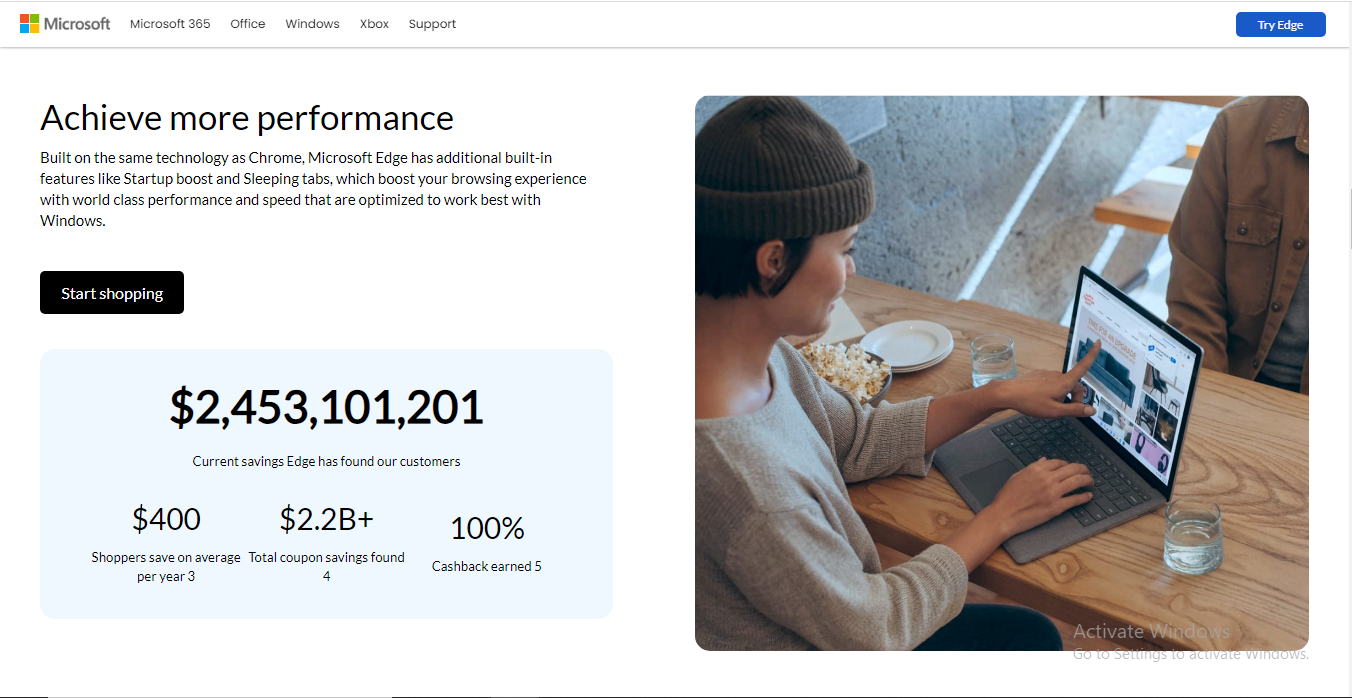Open the Office navigation link
Image resolution: width=1352 pixels, height=698 pixels.
coord(248,24)
